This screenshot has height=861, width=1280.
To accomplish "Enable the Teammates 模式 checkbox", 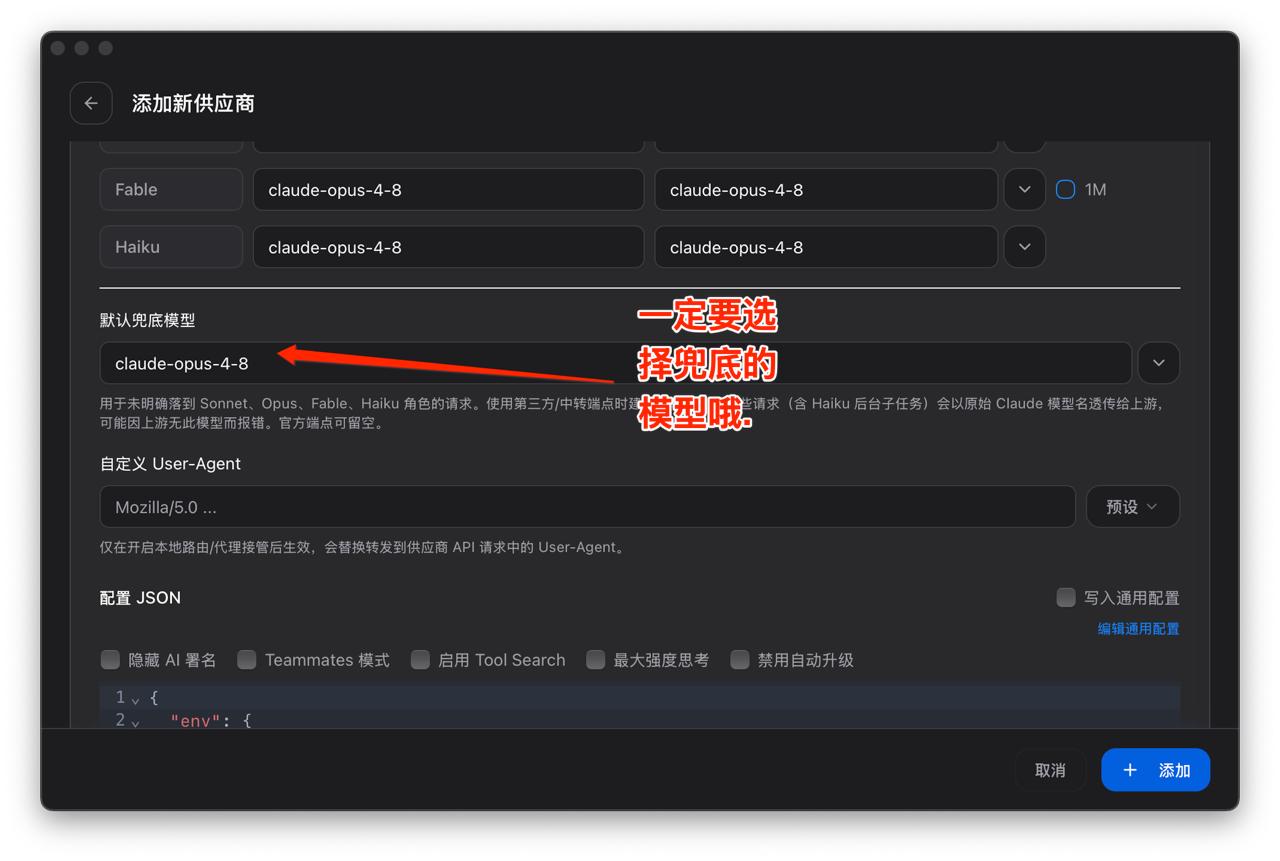I will pyautogui.click(x=246, y=660).
